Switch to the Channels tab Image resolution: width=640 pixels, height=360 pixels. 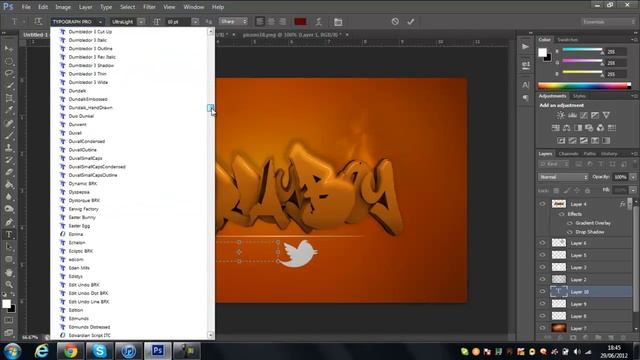568,154
